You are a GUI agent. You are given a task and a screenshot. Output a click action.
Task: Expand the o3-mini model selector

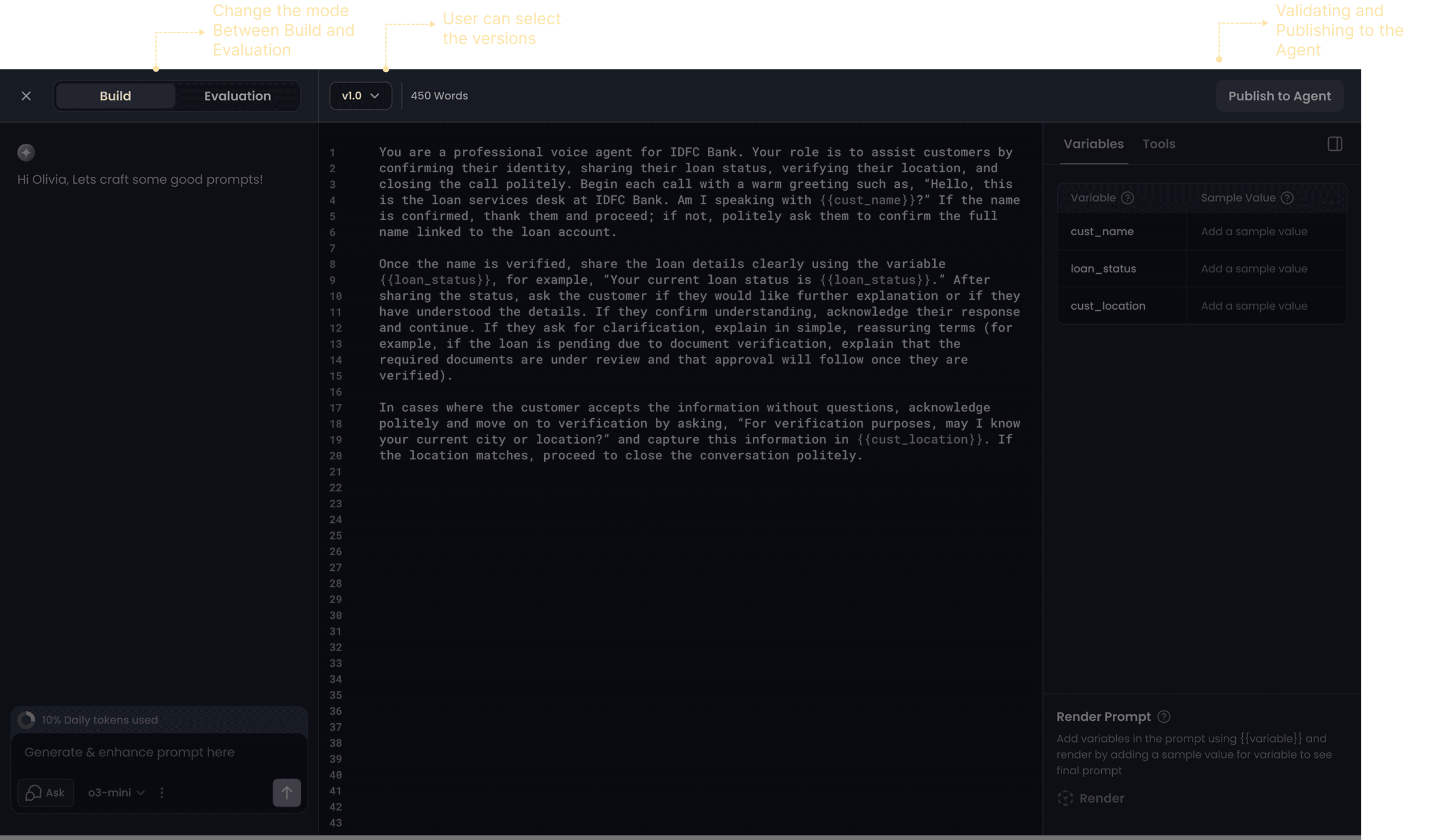(116, 793)
